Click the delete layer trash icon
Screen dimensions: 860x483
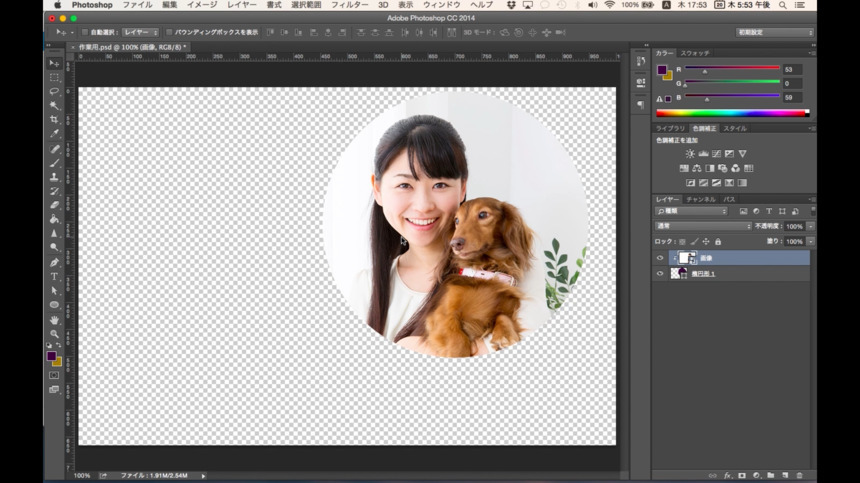[x=800, y=475]
